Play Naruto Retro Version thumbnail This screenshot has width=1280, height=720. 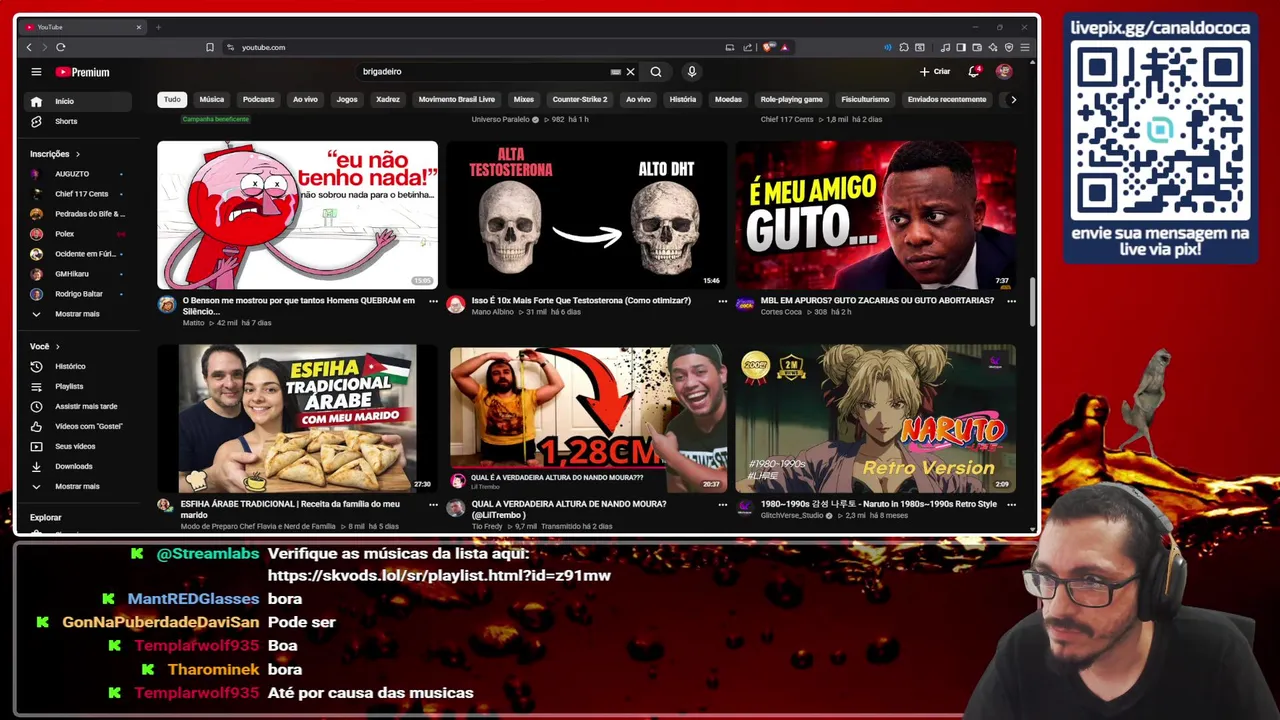pos(876,418)
